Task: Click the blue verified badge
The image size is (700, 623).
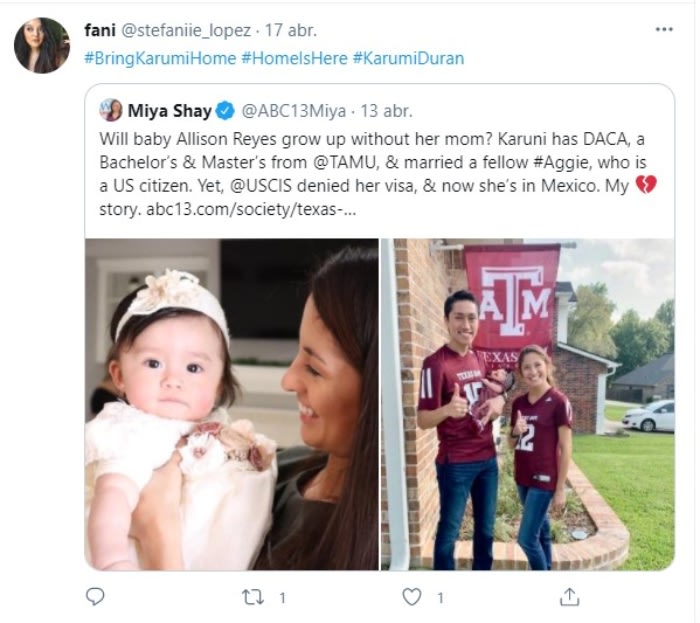Action: (226, 111)
